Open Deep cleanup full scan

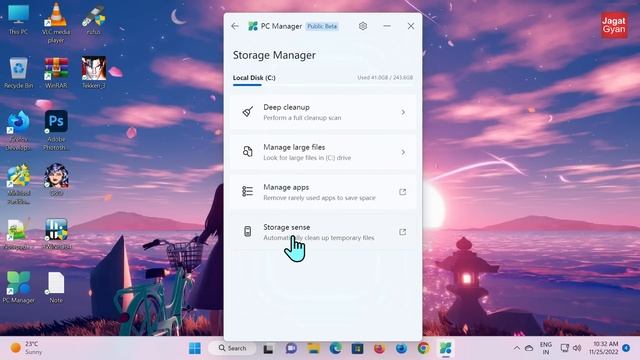(323, 112)
